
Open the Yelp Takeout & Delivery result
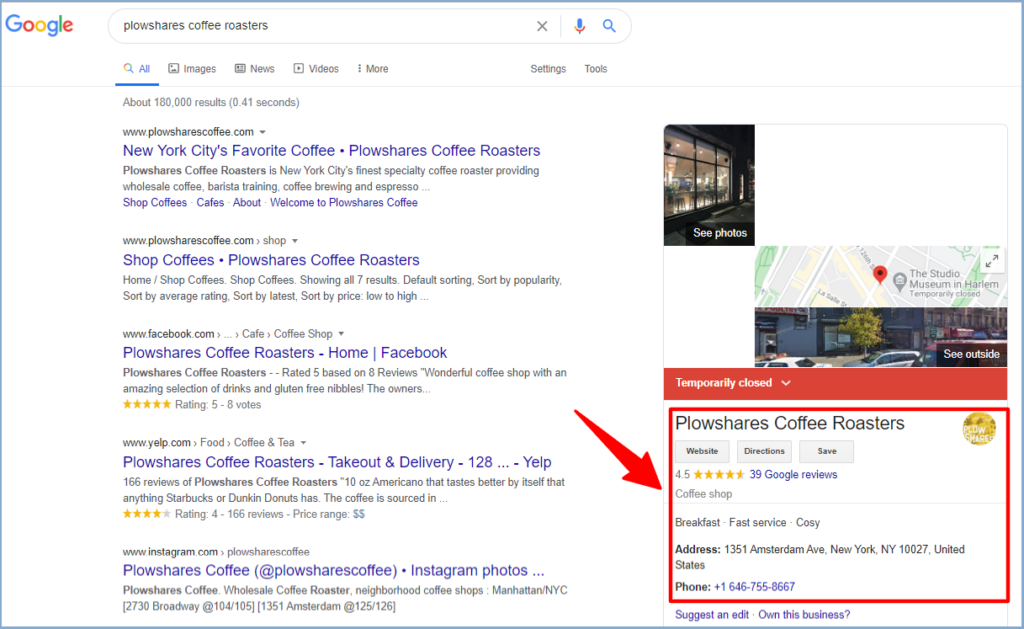(337, 462)
